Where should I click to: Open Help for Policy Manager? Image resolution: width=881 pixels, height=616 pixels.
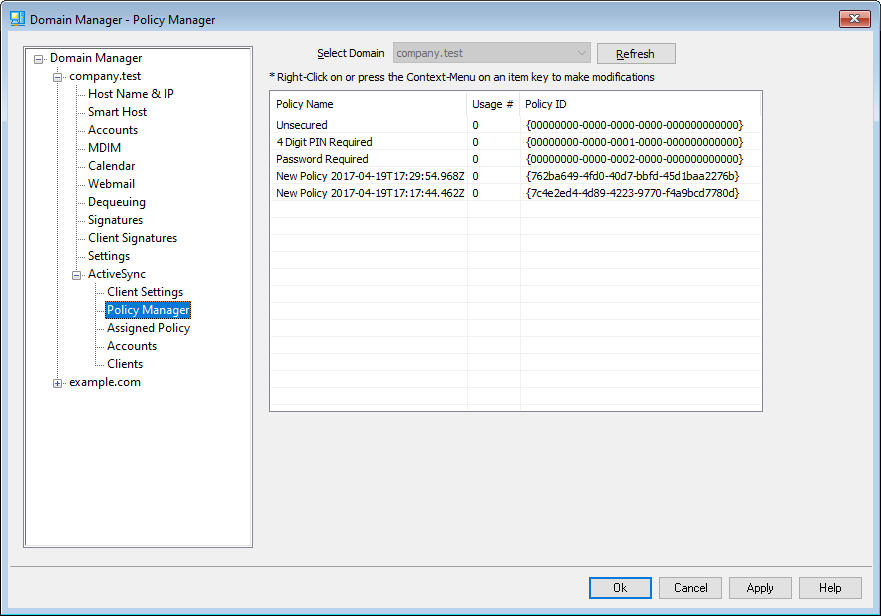[830, 588]
